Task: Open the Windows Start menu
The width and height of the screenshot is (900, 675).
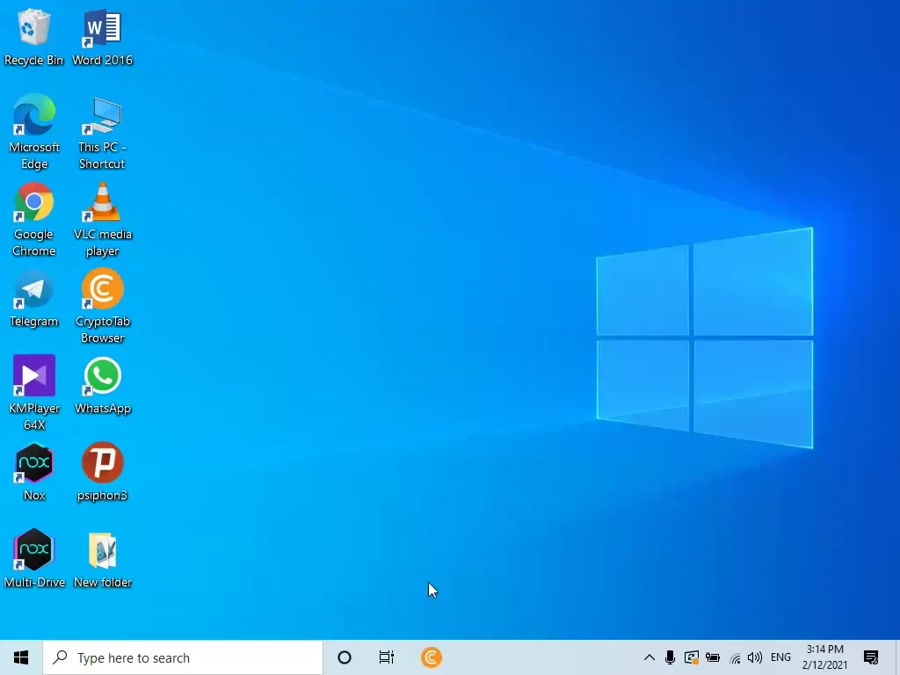Action: coord(21,658)
